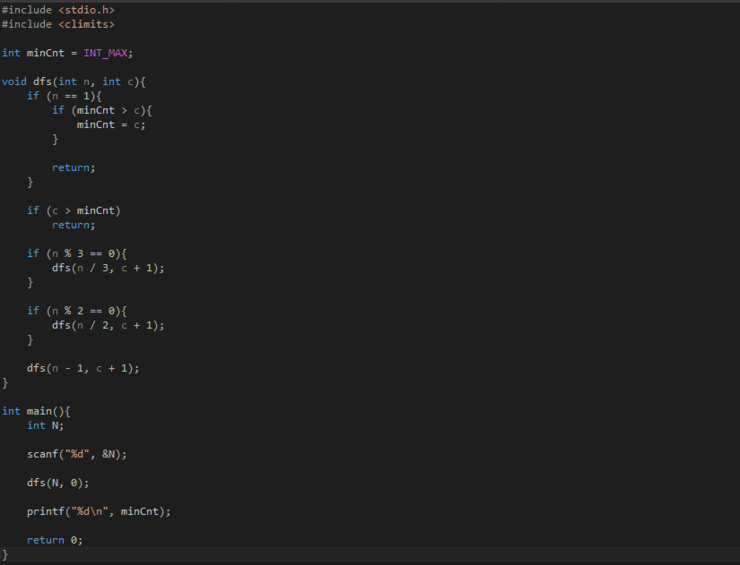Click the scanf("%d", &N); line
Screen dimensions: 740x565
[77, 454]
